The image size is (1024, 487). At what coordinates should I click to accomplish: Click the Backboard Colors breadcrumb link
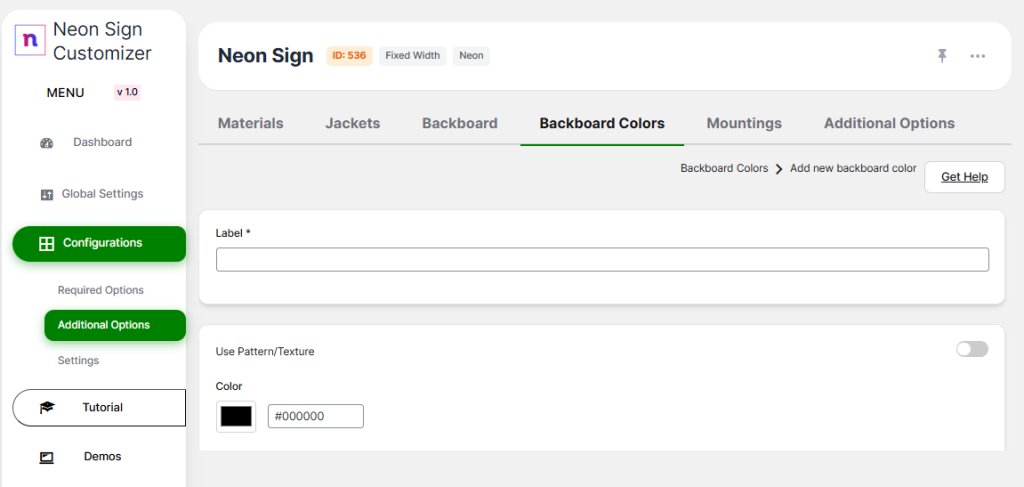click(724, 169)
